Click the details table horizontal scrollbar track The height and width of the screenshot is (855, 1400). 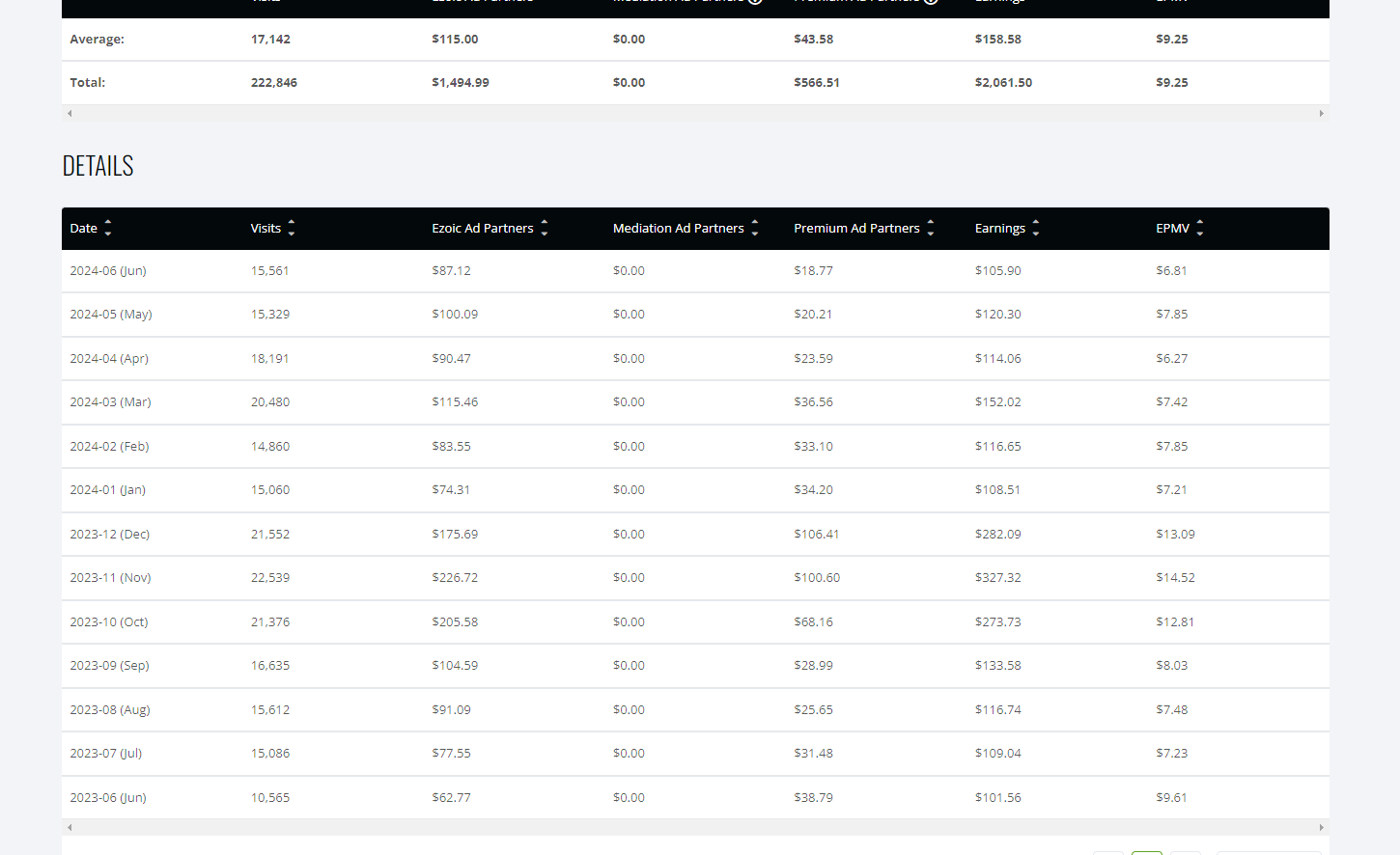(x=695, y=828)
